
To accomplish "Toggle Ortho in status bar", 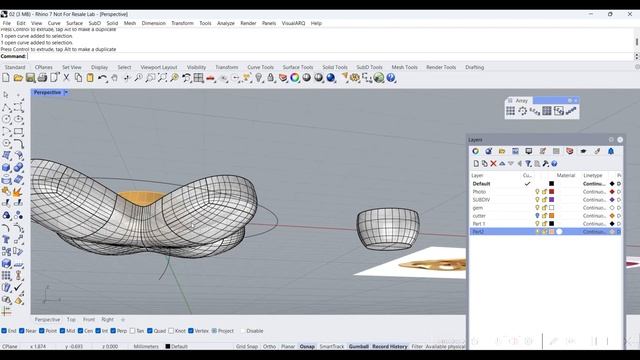I will pos(269,346).
